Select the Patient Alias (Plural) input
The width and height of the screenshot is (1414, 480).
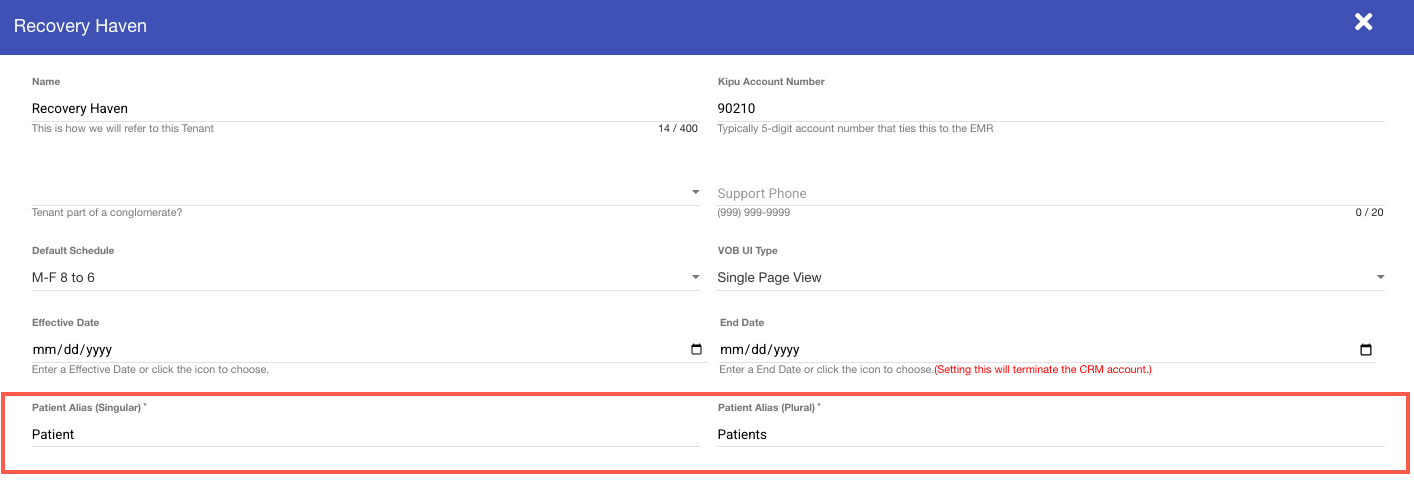point(1050,434)
